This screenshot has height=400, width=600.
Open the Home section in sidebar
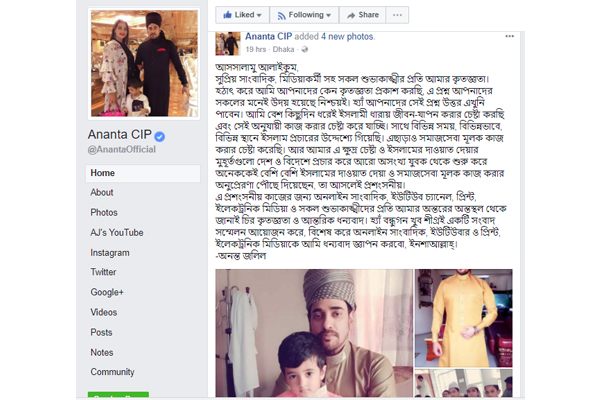[143, 173]
